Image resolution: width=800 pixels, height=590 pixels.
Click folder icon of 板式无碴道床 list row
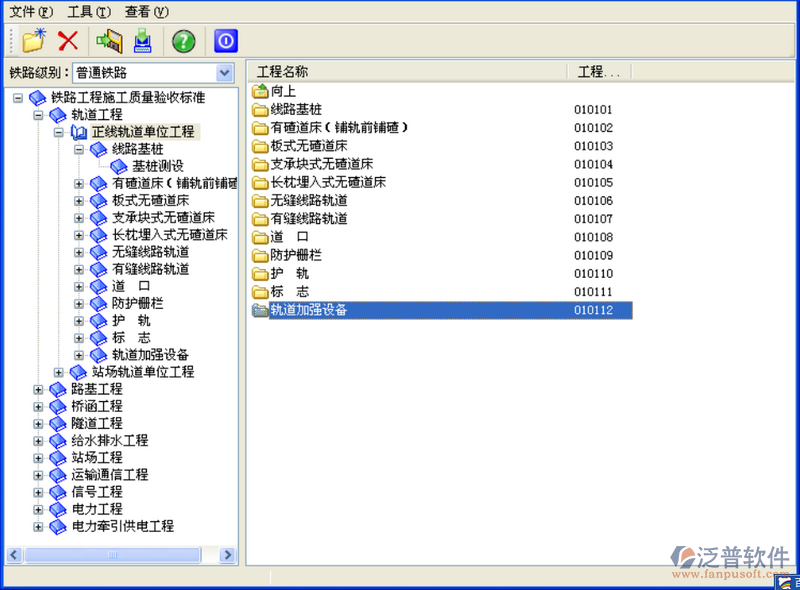click(x=260, y=146)
